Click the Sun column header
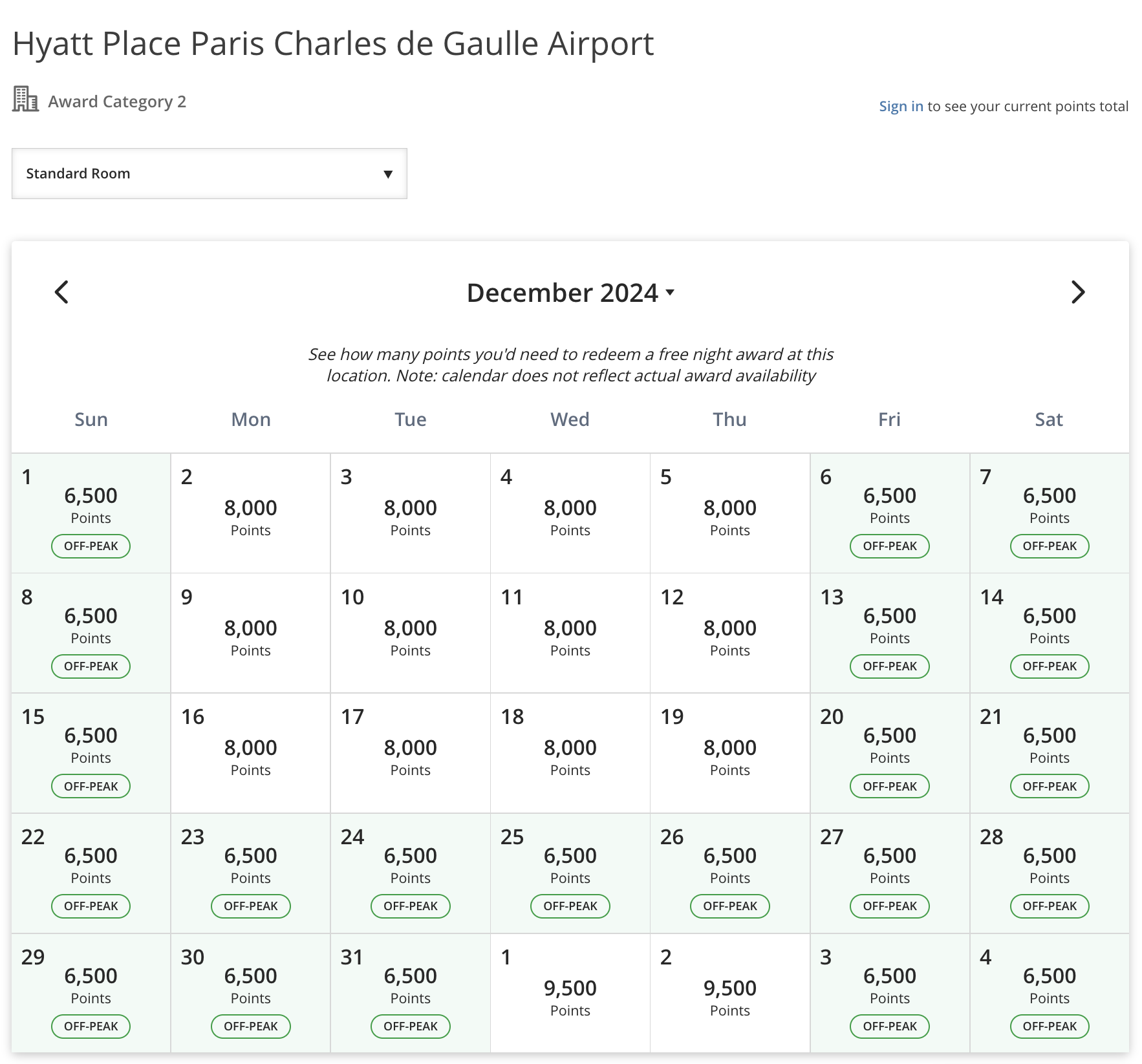 pos(91,420)
